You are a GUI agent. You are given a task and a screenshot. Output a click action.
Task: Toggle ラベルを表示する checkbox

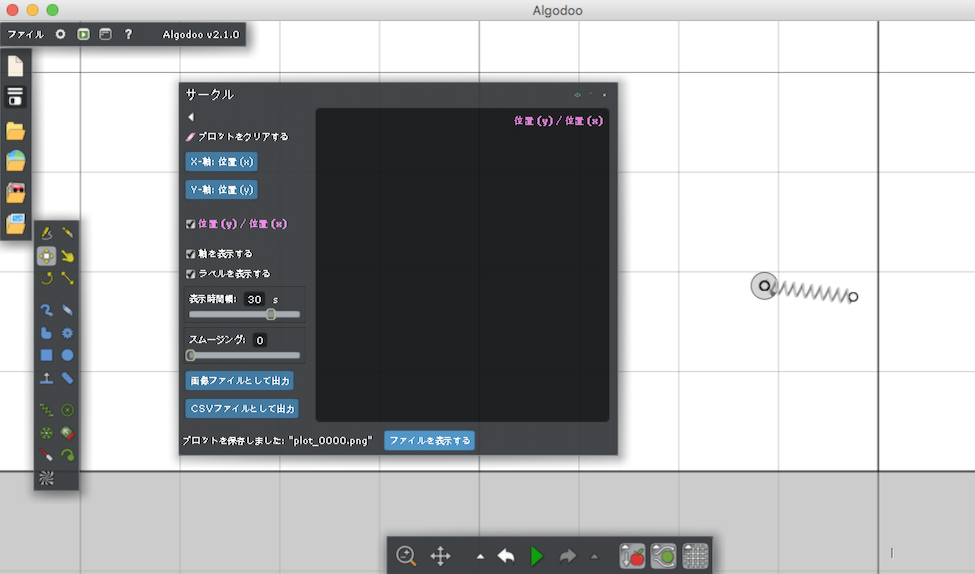coord(191,273)
